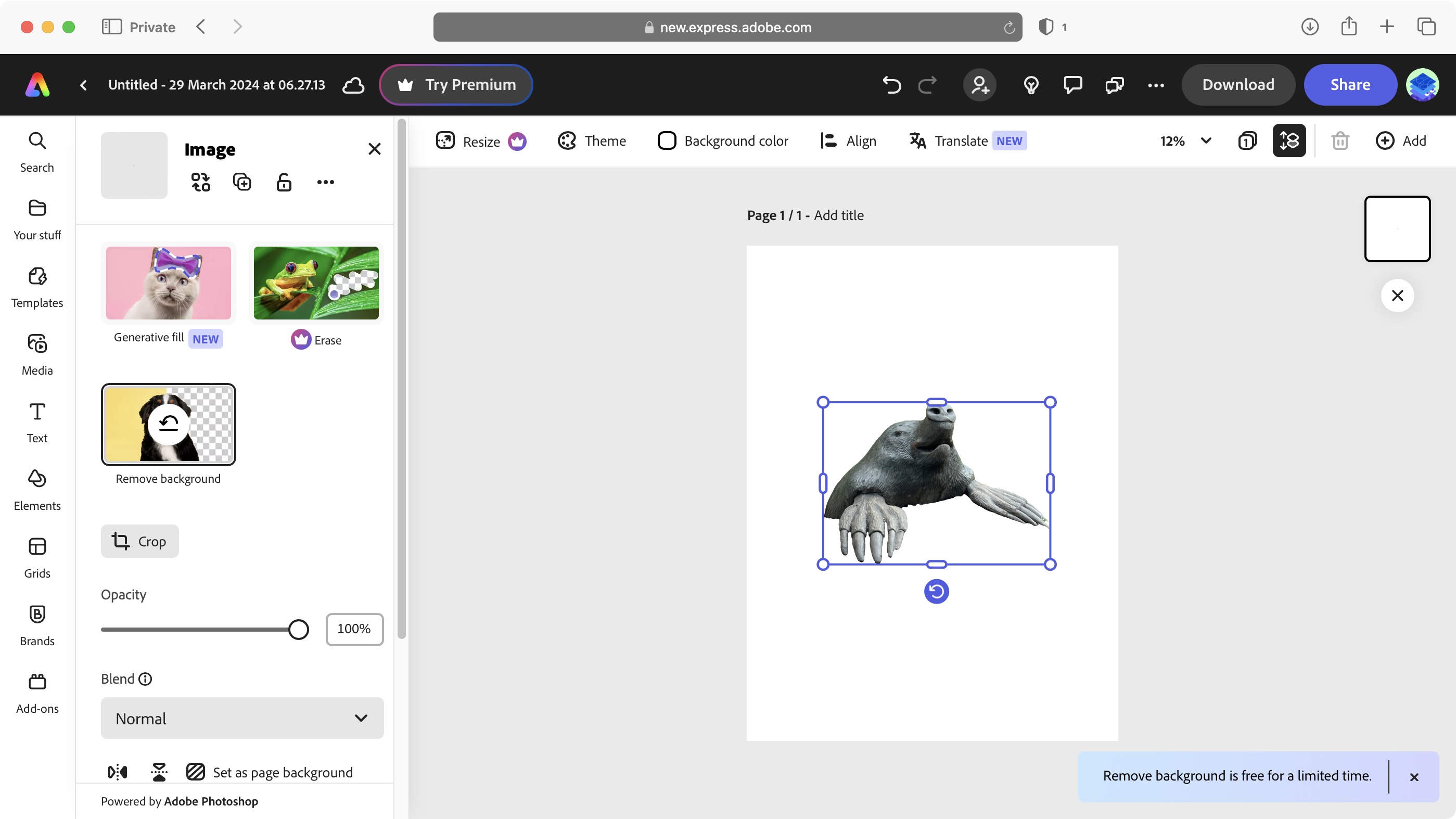
Task: Click the Download button
Action: [x=1239, y=85]
